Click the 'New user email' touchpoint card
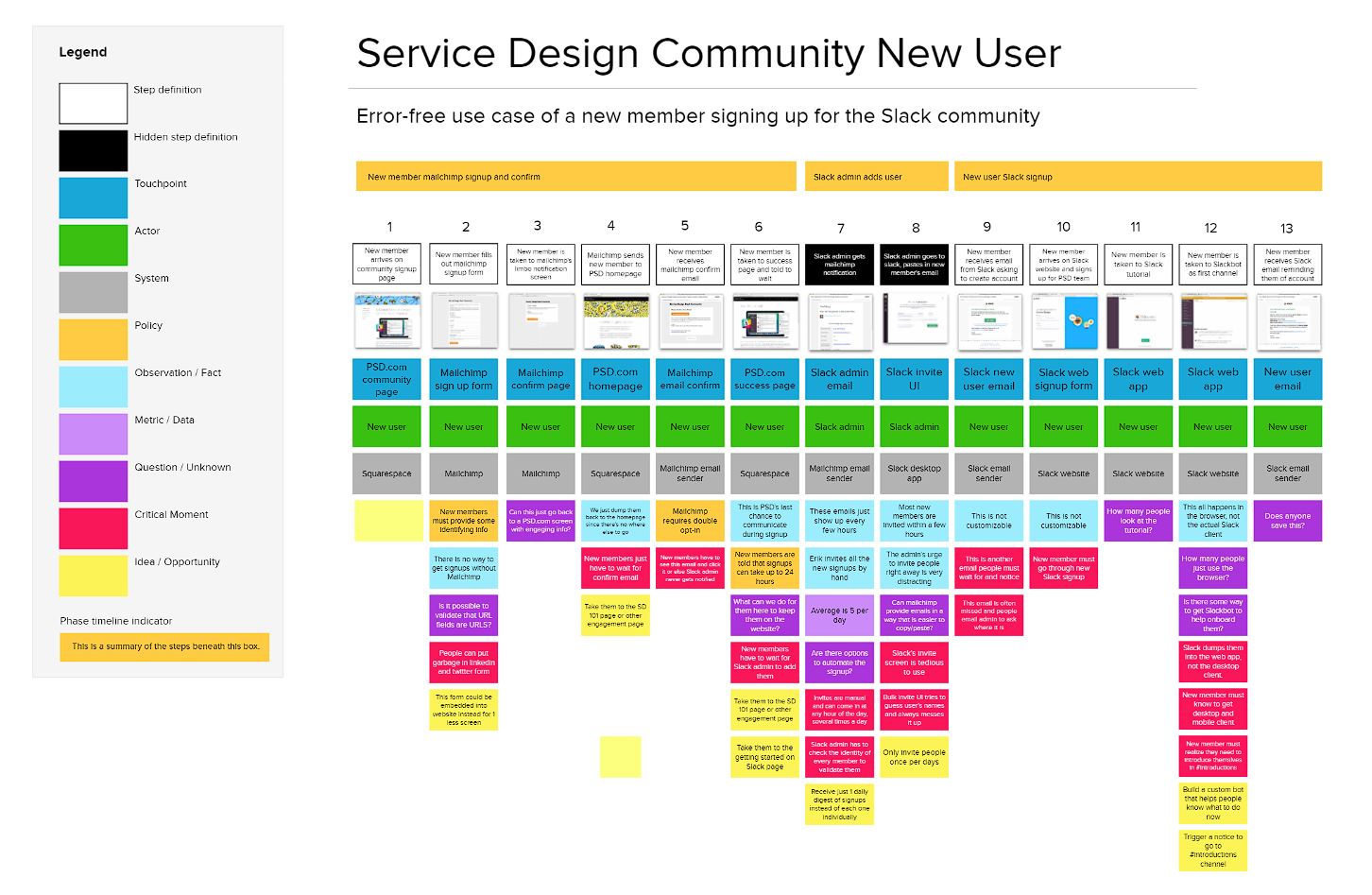This screenshot has width=1372, height=895. tap(1288, 379)
